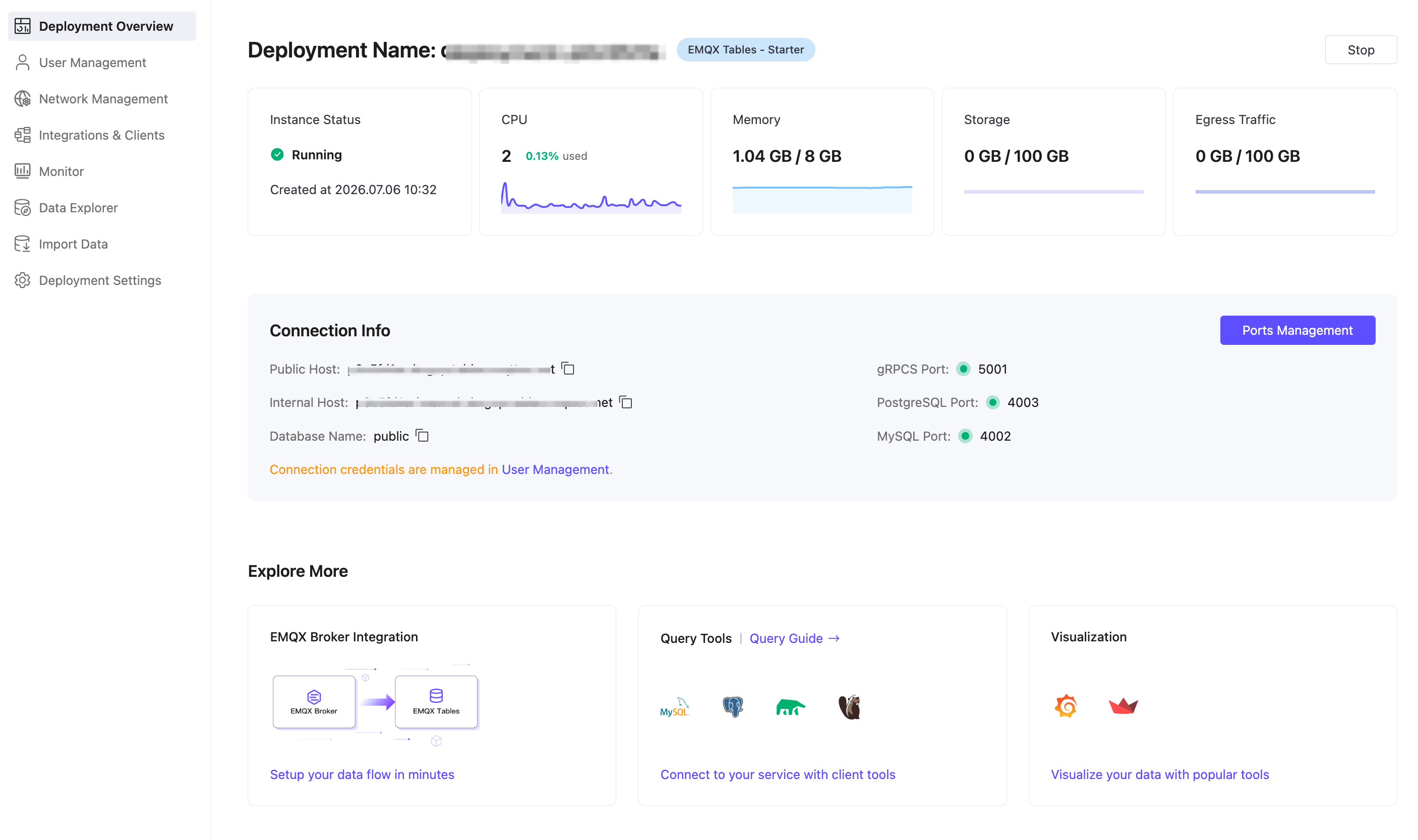Open Import Data in sidebar
This screenshot has height=840, width=1418.
click(102, 244)
